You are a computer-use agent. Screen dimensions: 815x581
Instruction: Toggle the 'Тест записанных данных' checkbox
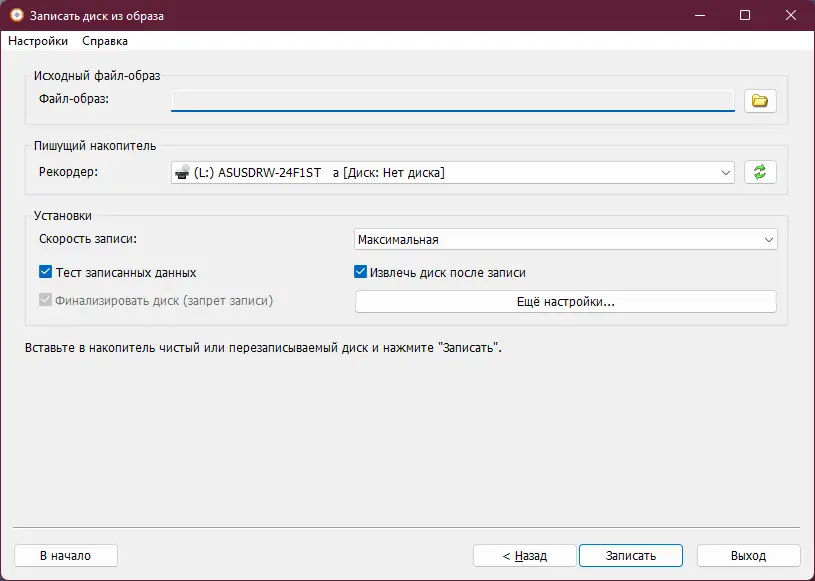tap(45, 272)
